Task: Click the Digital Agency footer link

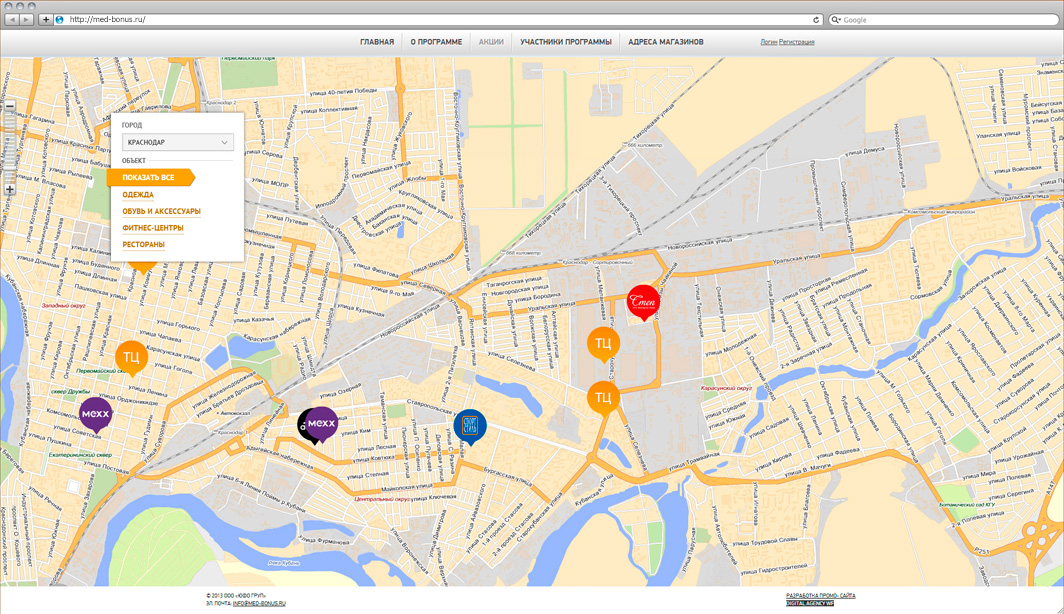Action: point(810,603)
